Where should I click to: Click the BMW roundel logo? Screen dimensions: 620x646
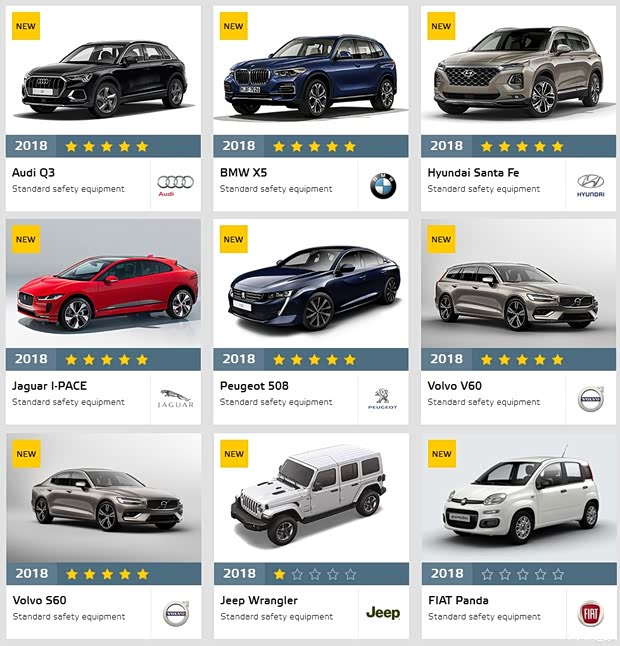383,186
